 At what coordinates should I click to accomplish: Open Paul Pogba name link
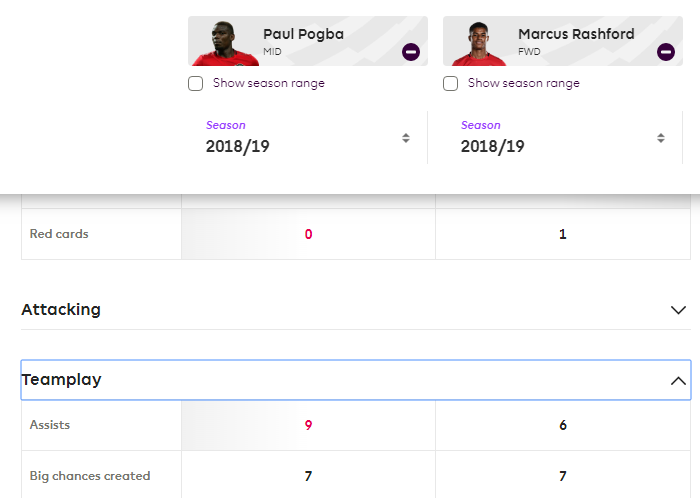(304, 34)
